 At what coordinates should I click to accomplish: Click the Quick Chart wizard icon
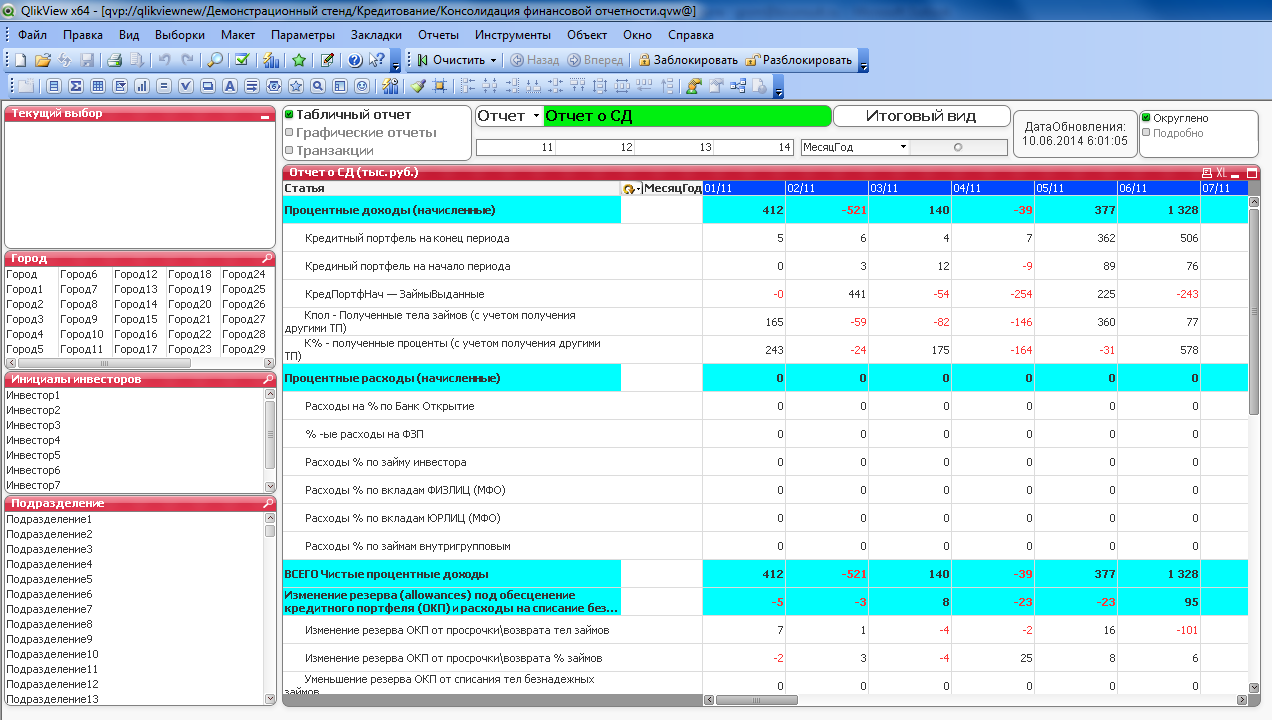pyautogui.click(x=270, y=60)
